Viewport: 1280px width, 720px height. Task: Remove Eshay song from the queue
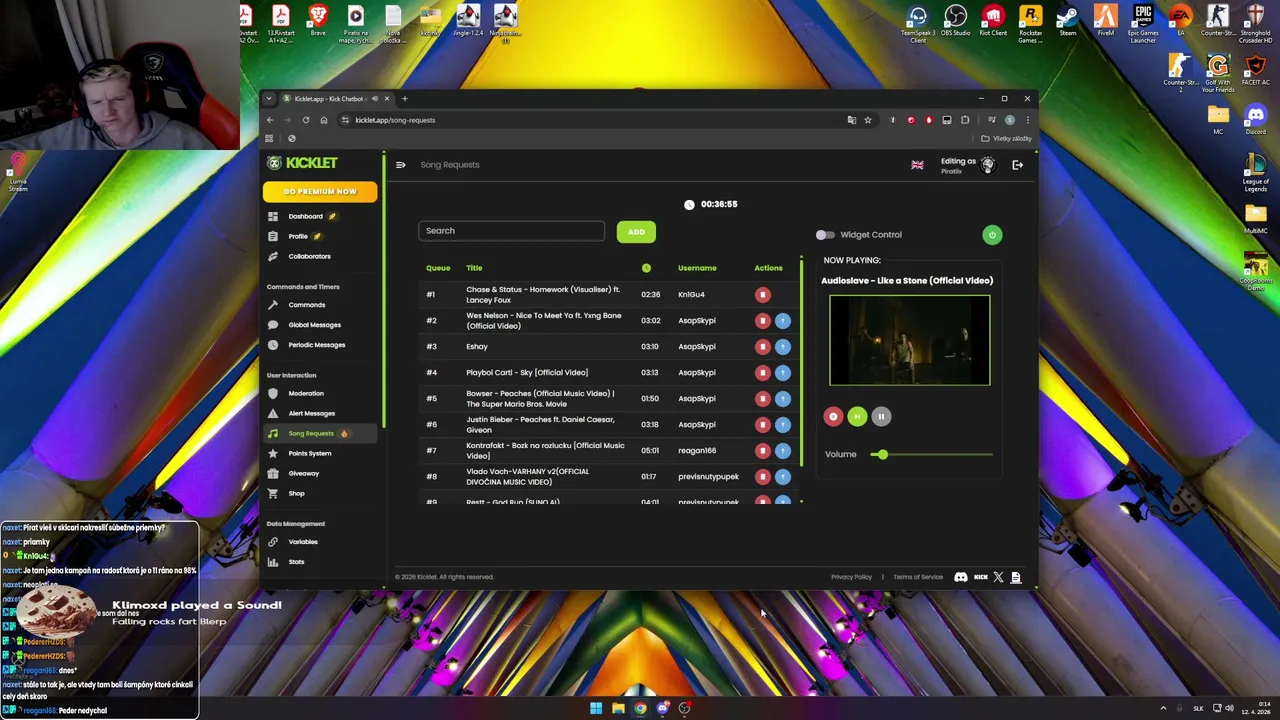(x=763, y=346)
